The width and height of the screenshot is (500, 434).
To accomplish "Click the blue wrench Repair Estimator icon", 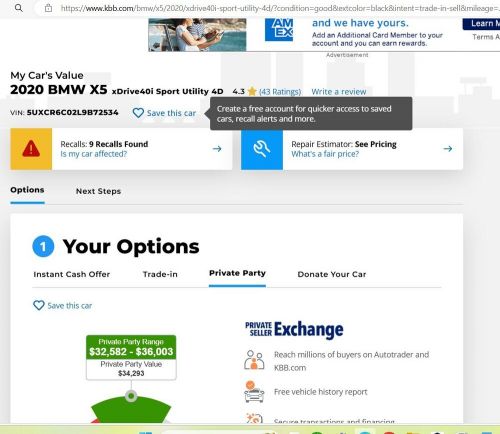I will coord(262,149).
